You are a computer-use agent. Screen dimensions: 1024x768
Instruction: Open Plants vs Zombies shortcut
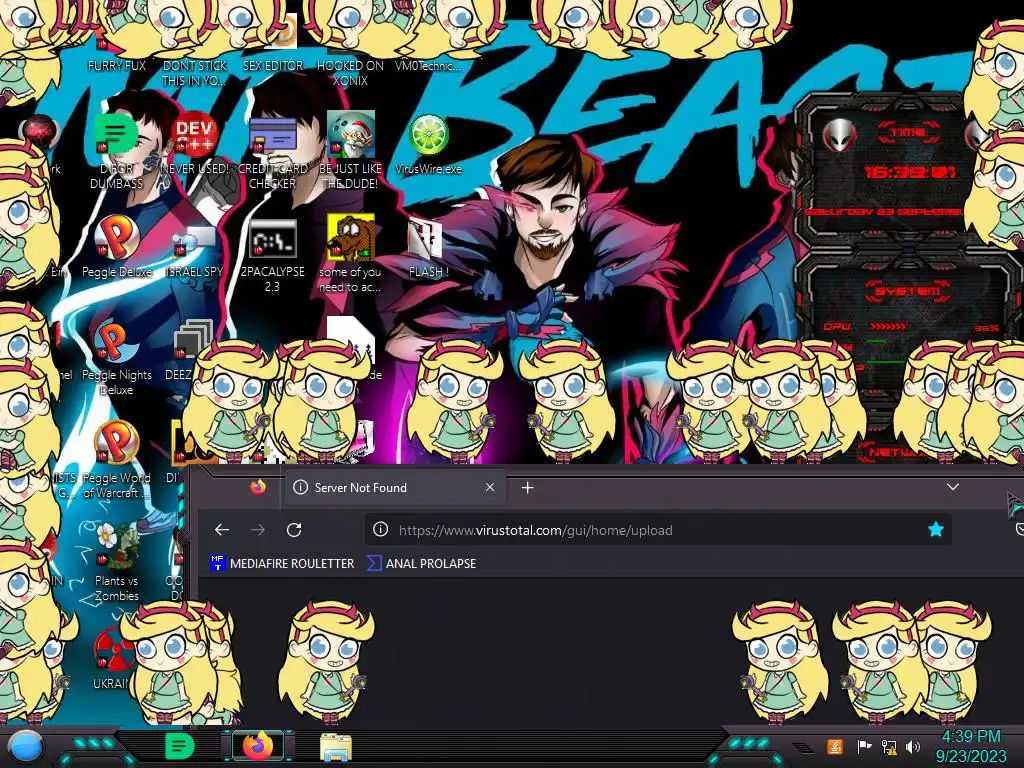(116, 547)
